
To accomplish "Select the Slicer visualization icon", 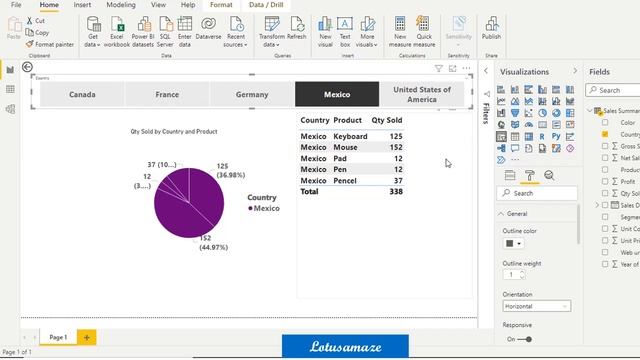I will 501,137.
